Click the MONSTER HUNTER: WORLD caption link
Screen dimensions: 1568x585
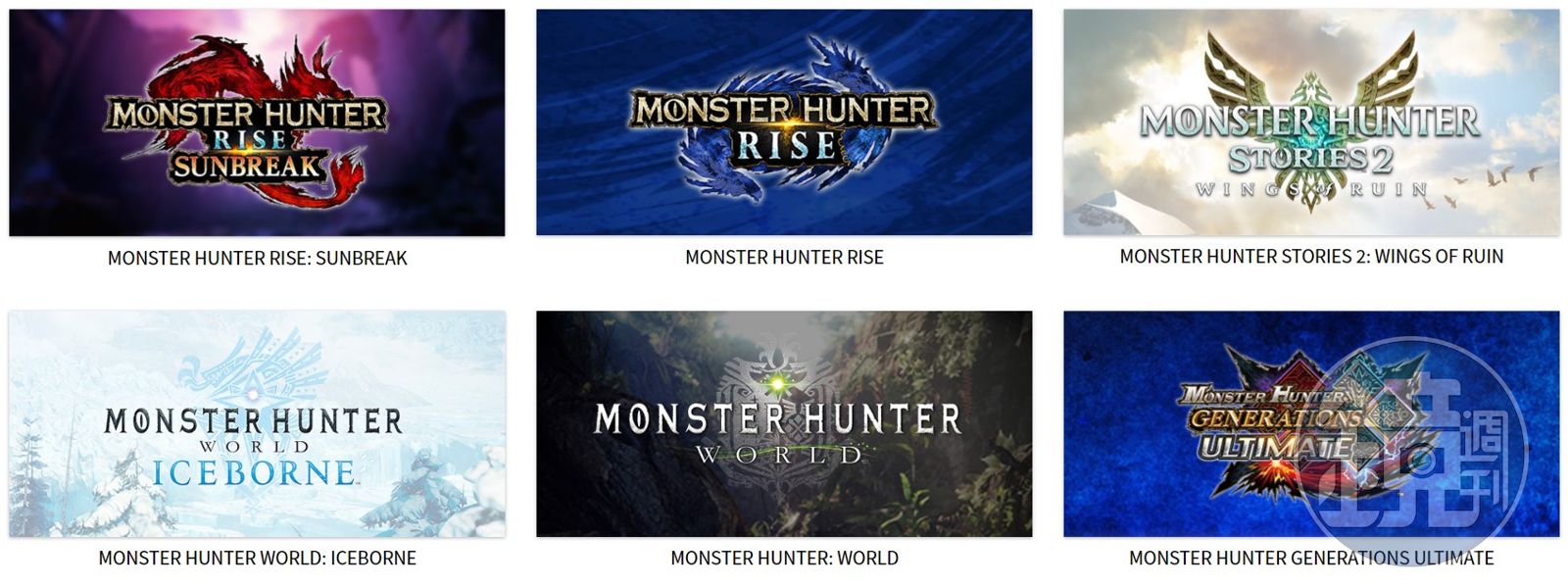(784, 558)
